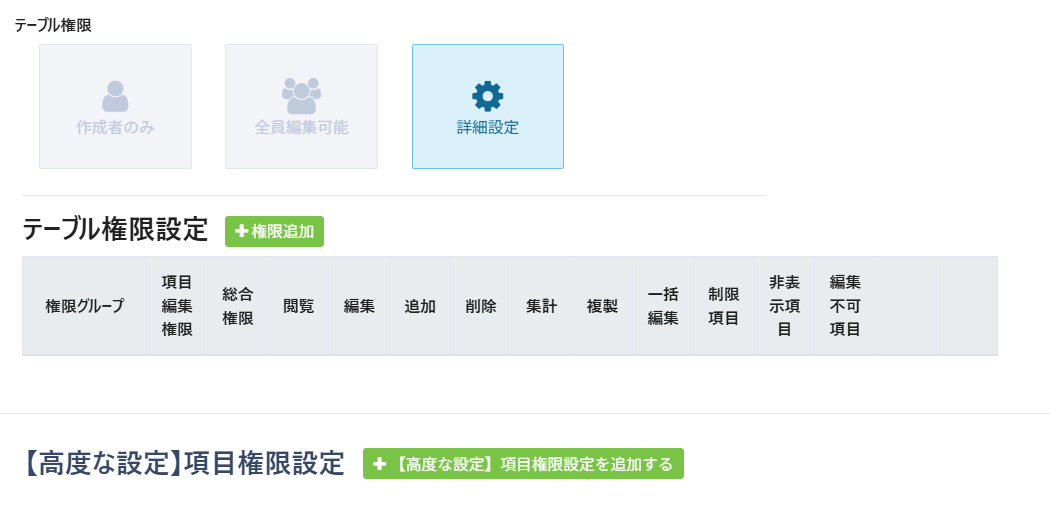Viewport: 1050px width, 523px height.
Task: Click the 詳細設定 gear icon
Action: pos(488,96)
